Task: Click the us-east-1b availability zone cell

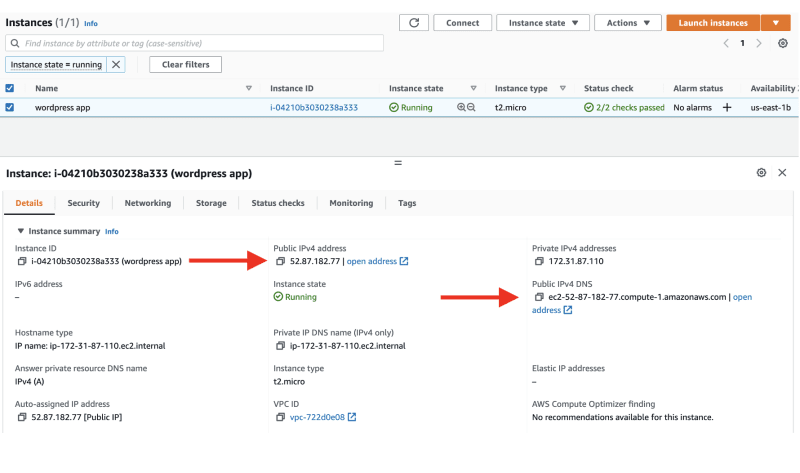Action: (x=770, y=108)
